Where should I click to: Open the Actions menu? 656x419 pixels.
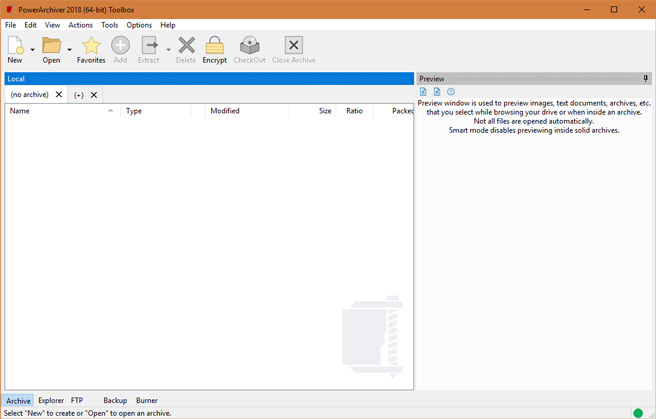(81, 25)
